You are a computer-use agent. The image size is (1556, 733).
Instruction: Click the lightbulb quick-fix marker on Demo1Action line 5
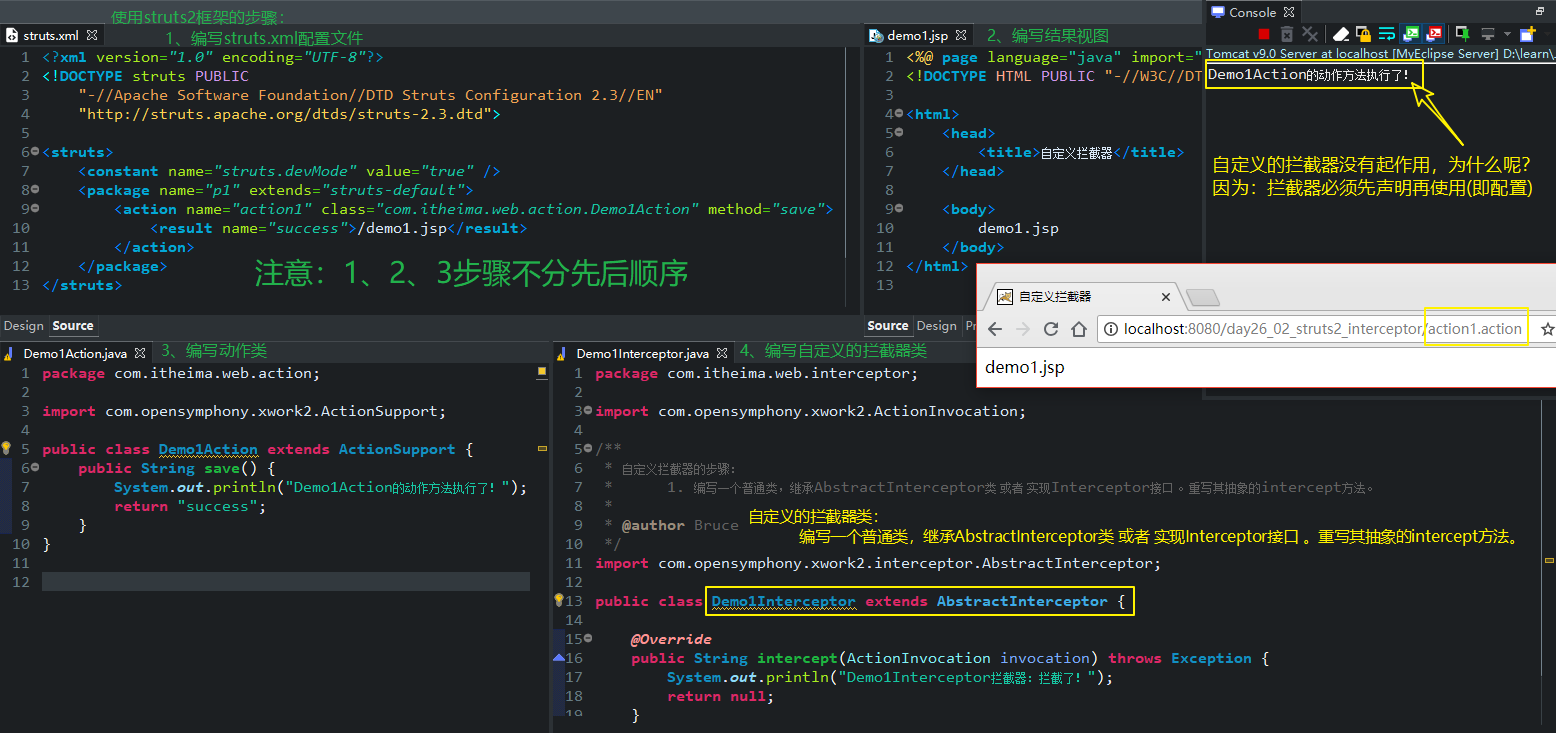coord(6,449)
